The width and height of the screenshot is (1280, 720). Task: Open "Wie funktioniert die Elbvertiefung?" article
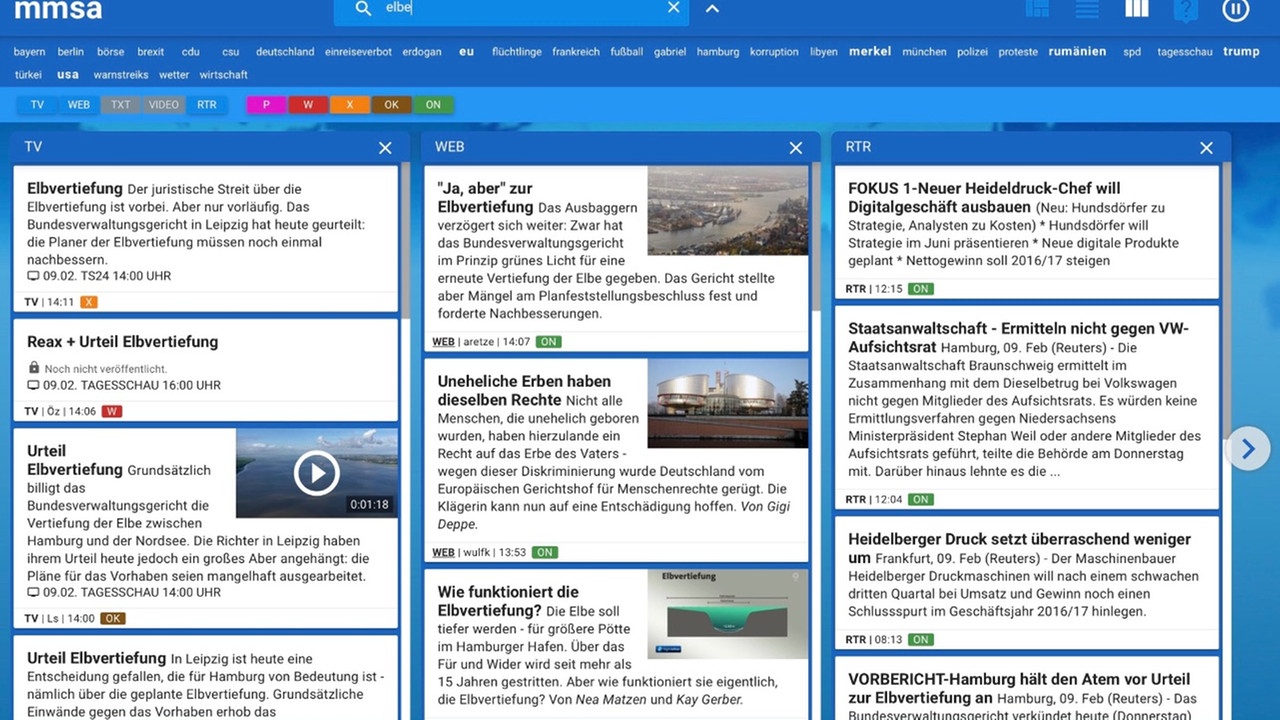616,644
